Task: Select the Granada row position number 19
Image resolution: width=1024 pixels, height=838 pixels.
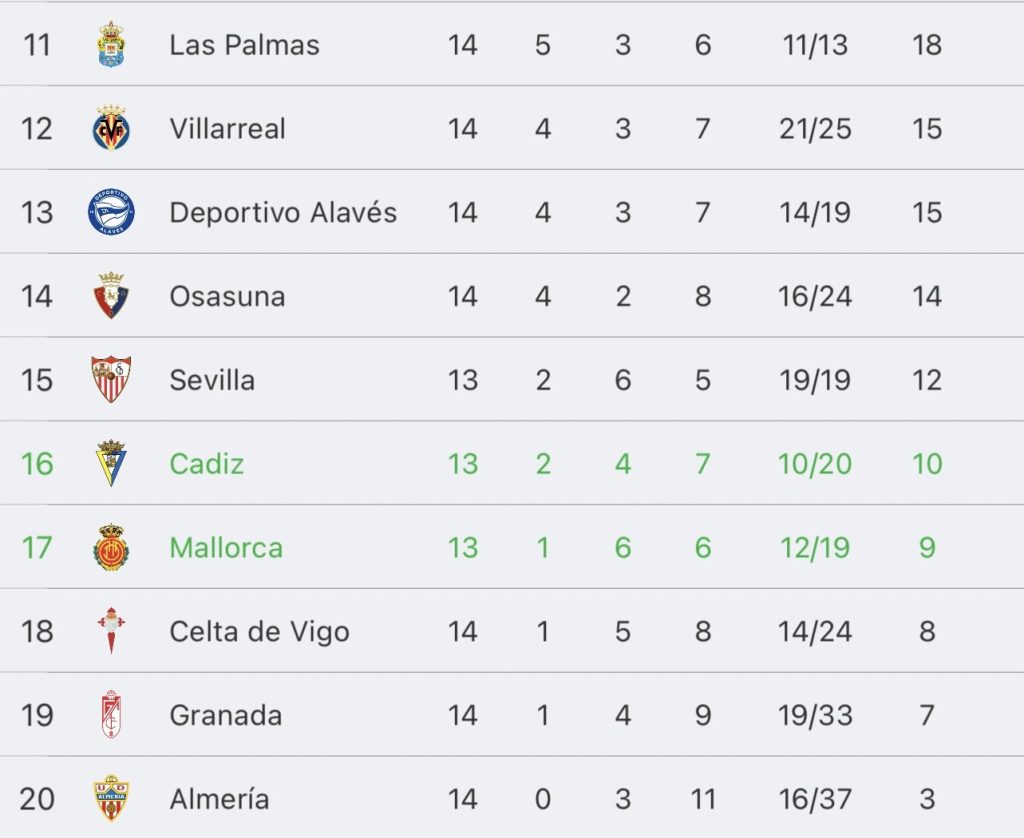Action: [x=37, y=715]
